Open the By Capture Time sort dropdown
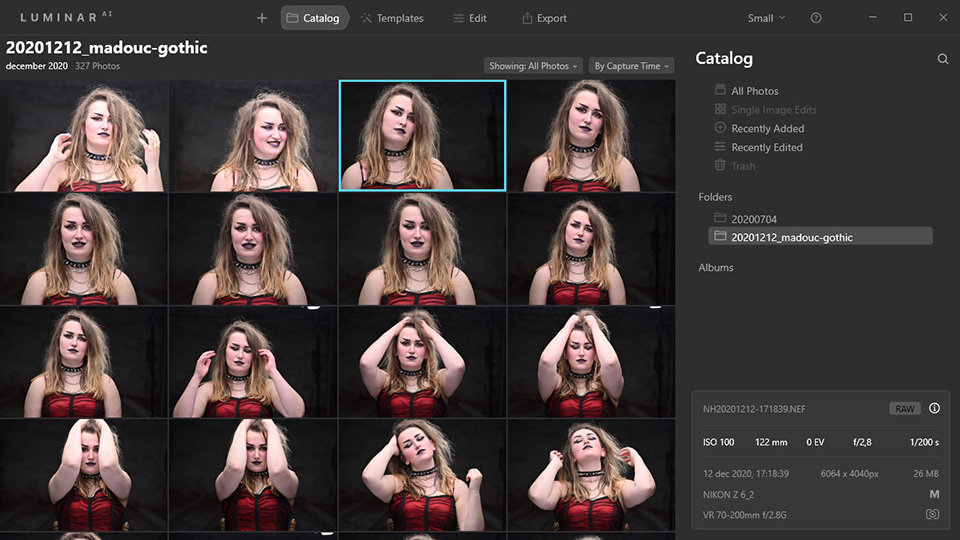 point(631,66)
